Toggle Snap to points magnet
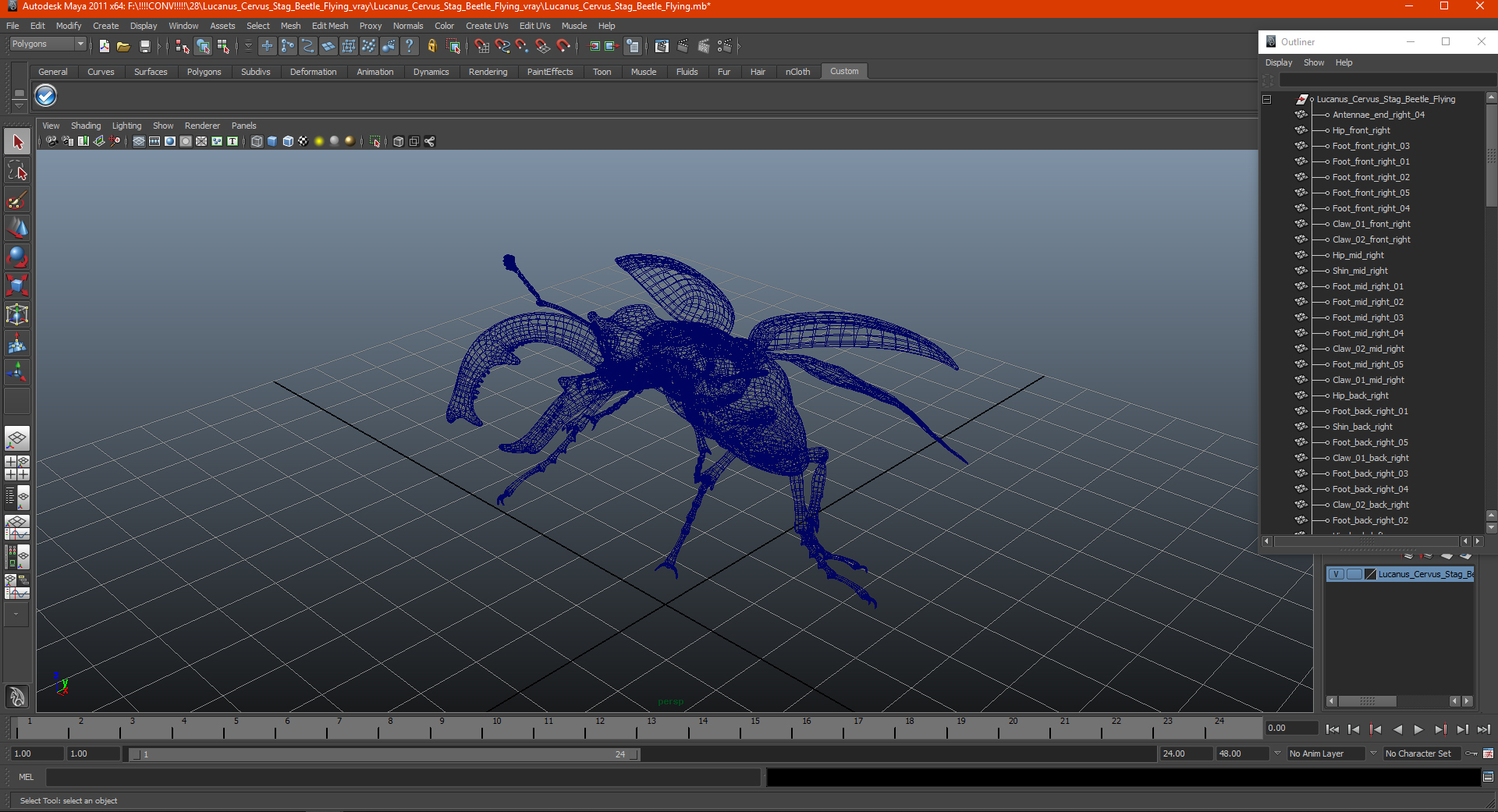 pos(522,47)
